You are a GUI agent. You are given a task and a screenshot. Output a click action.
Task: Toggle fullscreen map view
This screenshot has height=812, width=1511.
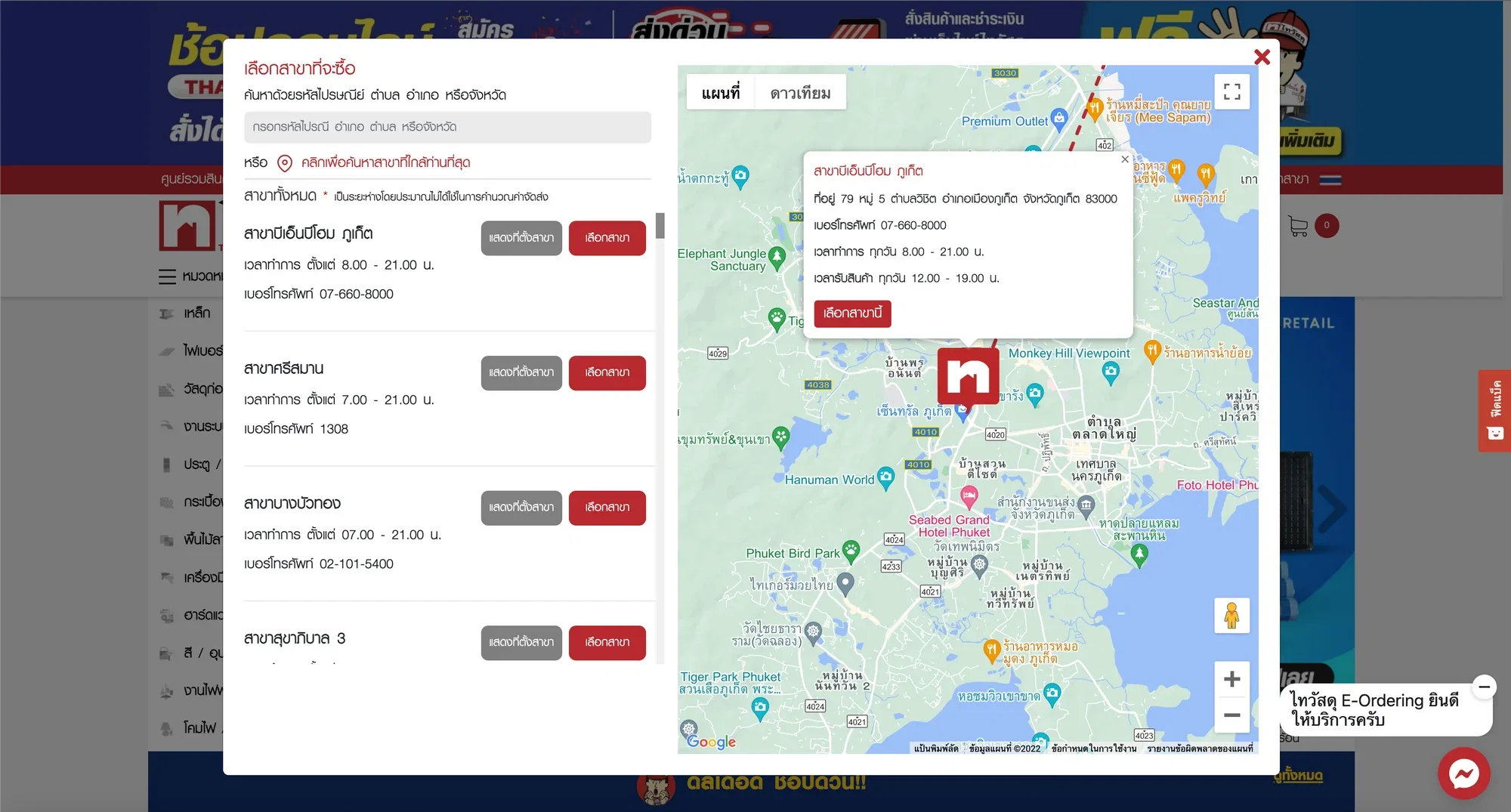(1231, 91)
